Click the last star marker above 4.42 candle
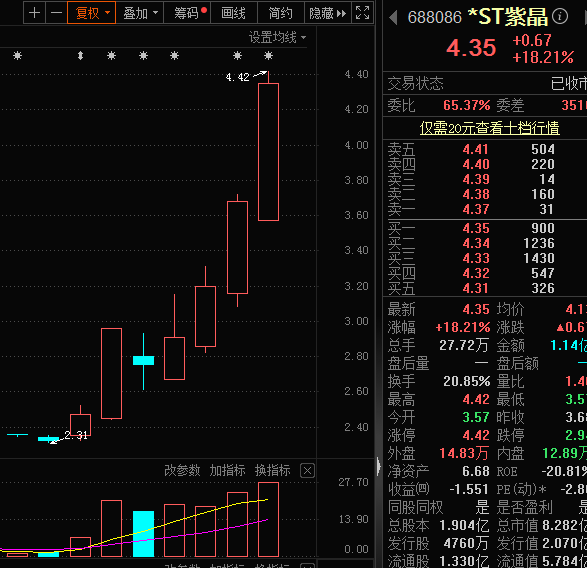The image size is (587, 568). point(268,56)
